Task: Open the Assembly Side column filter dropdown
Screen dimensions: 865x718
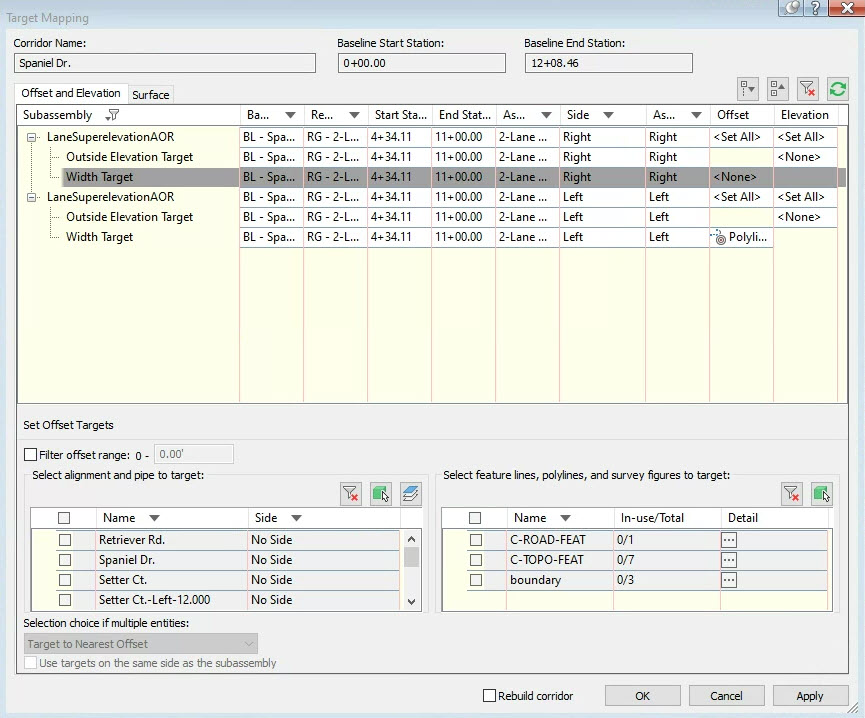Action: pyautogui.click(x=696, y=115)
